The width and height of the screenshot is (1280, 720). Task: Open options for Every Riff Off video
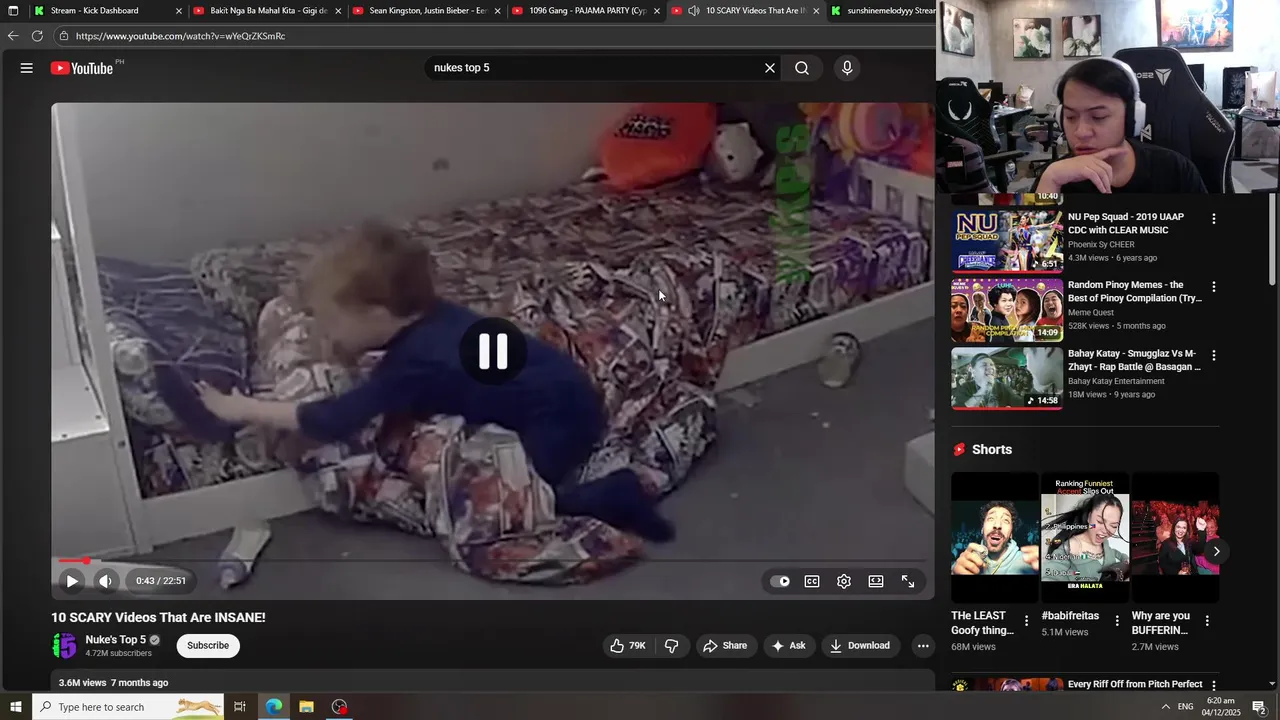[1214, 686]
